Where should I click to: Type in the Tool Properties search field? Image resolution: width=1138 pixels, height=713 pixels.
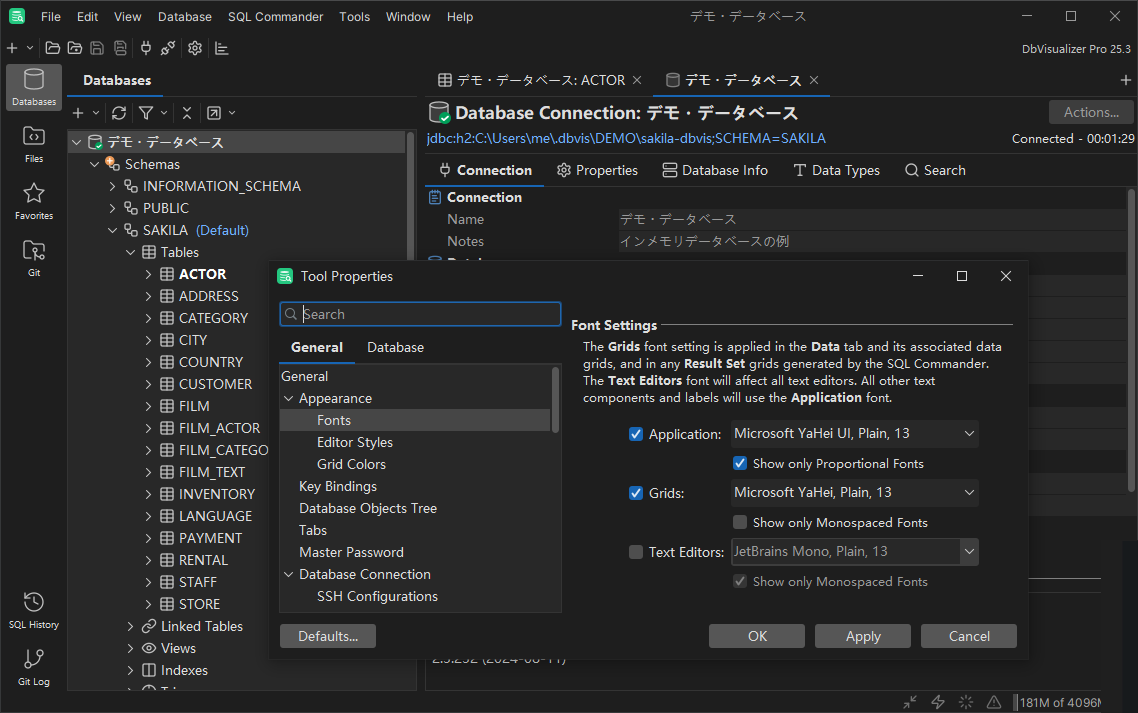[x=420, y=313]
